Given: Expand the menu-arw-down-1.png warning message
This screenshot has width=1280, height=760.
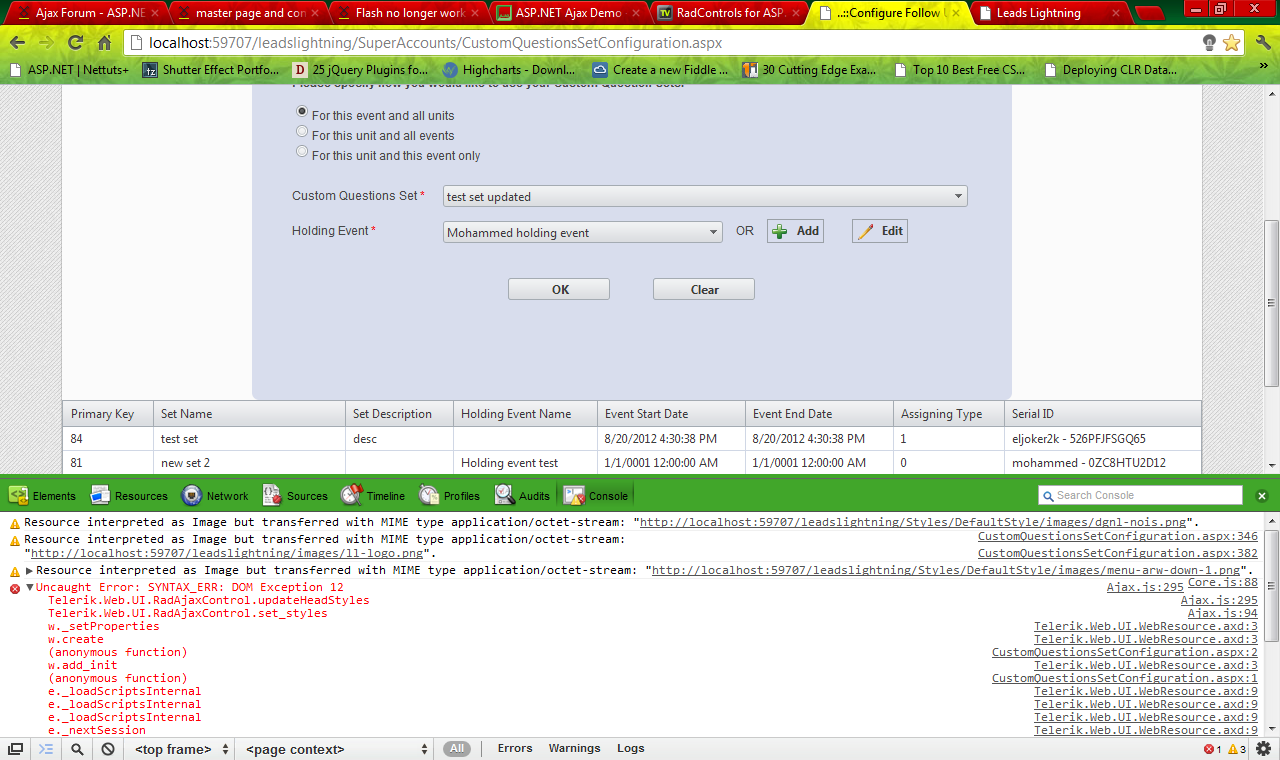Looking at the screenshot, I should pyautogui.click(x=30, y=570).
